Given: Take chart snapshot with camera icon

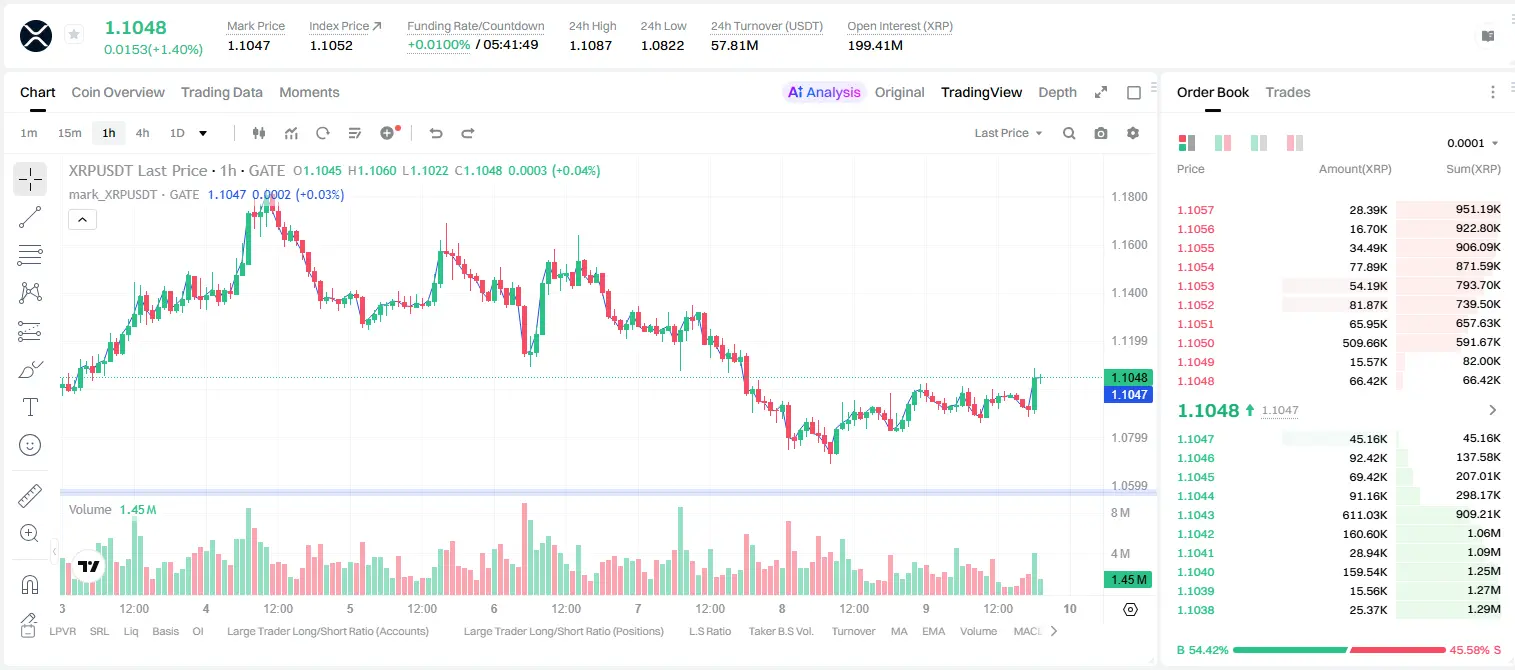Looking at the screenshot, I should [x=1101, y=133].
